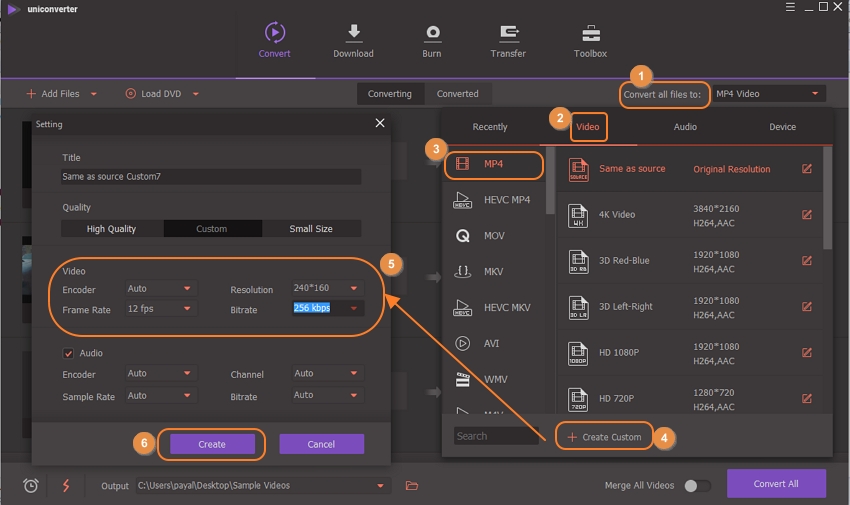Switch to the Audio tab

pyautogui.click(x=685, y=127)
